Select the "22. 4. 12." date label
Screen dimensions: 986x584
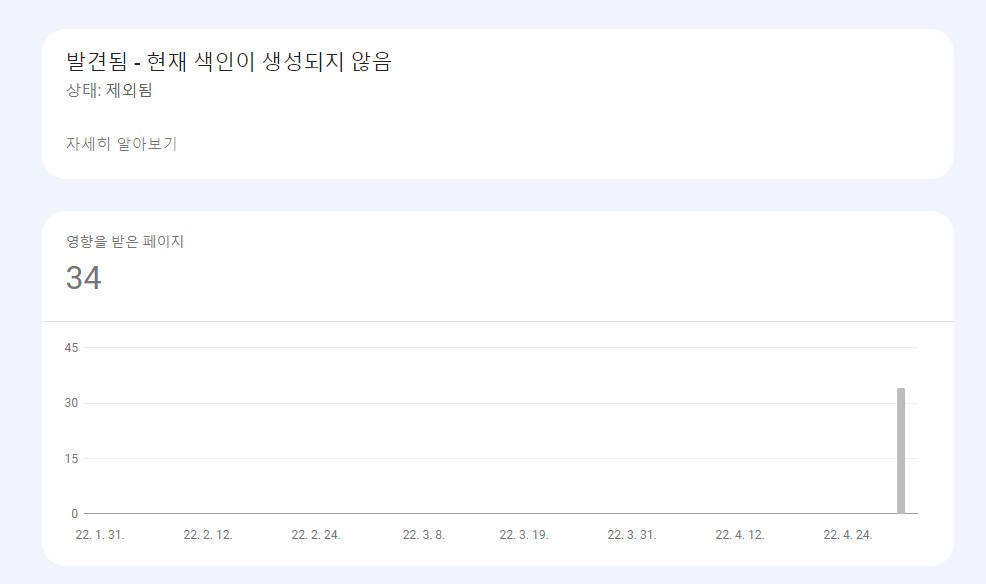click(741, 536)
